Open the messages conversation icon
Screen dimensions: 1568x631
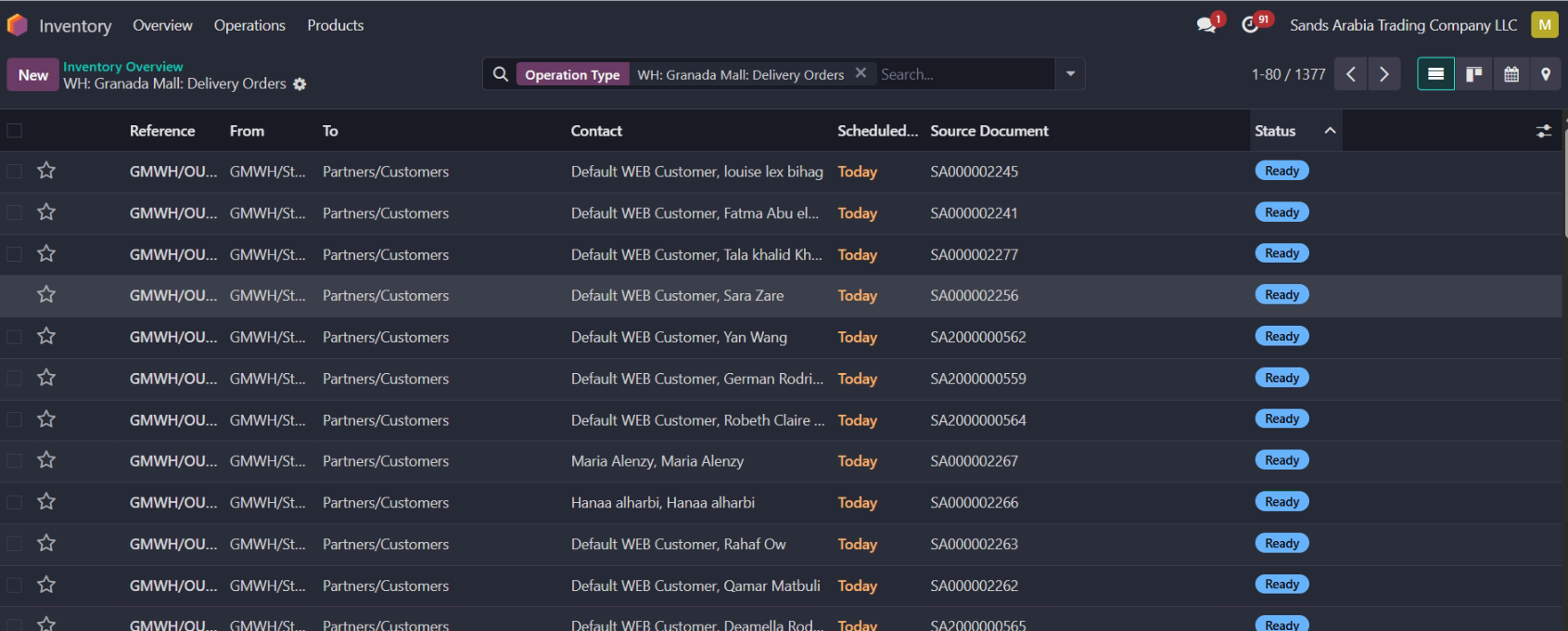1206,25
